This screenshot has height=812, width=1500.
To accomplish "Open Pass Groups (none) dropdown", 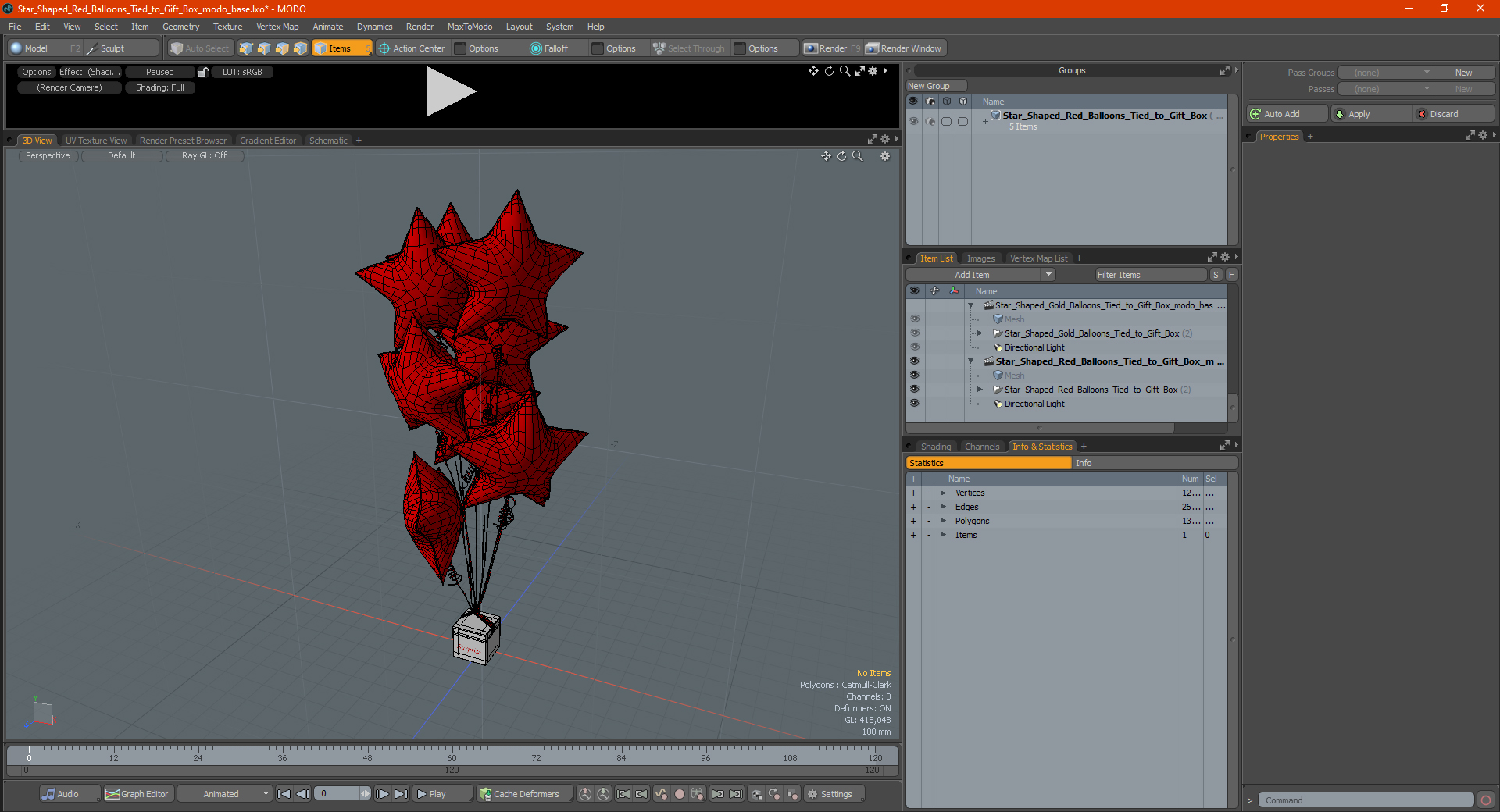I will pyautogui.click(x=1385, y=73).
